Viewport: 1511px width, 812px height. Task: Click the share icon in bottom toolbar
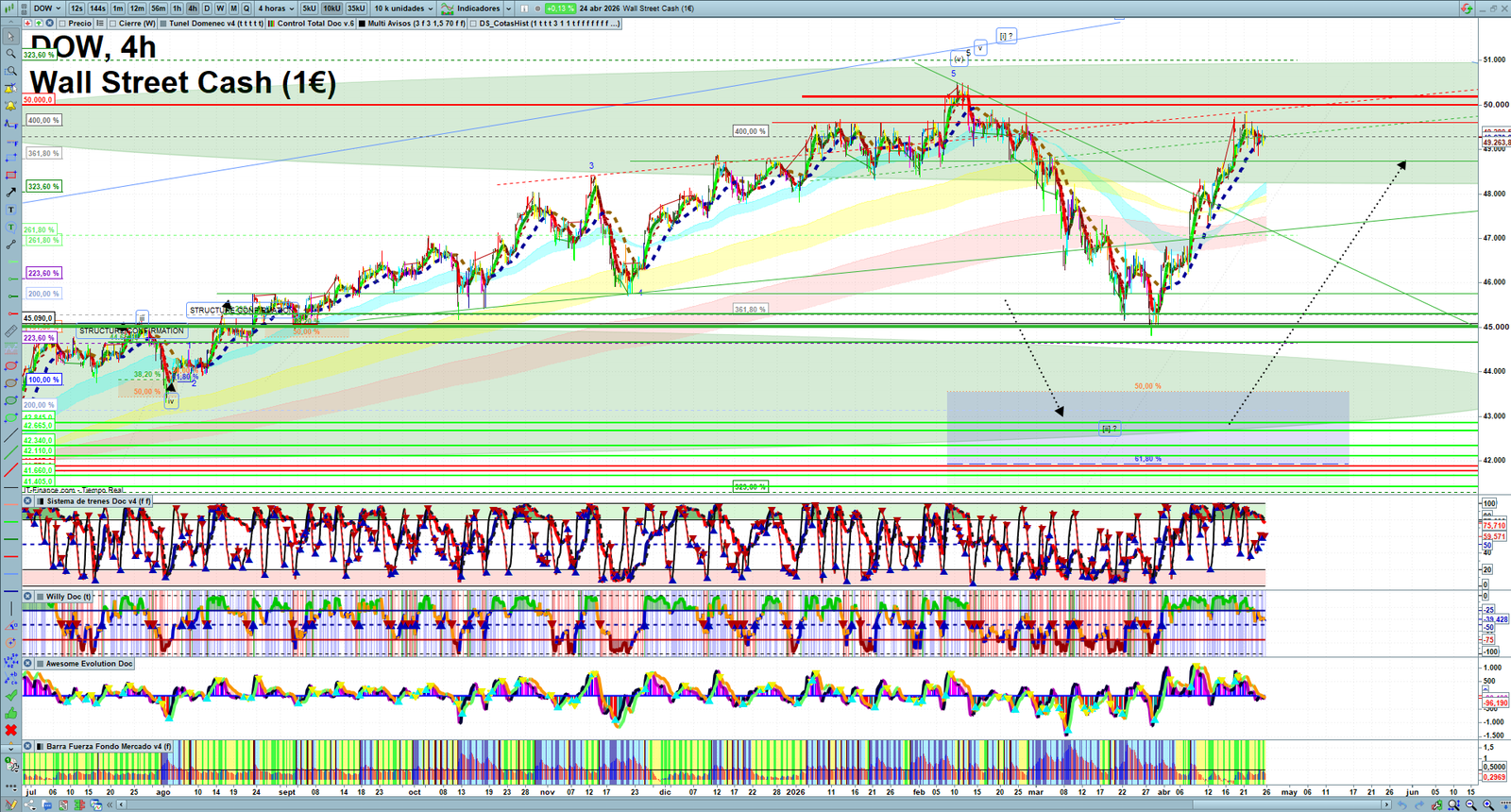(x=29, y=804)
